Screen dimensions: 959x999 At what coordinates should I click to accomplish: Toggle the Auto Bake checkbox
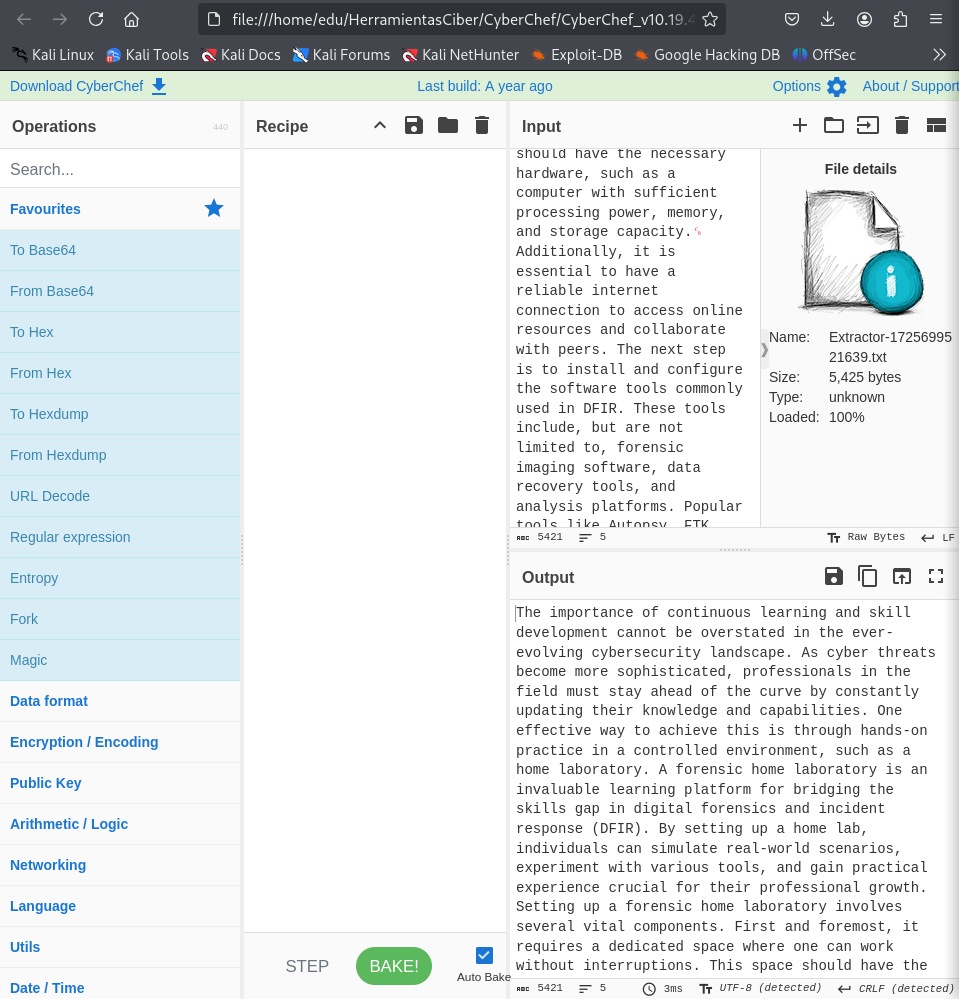pyautogui.click(x=484, y=956)
